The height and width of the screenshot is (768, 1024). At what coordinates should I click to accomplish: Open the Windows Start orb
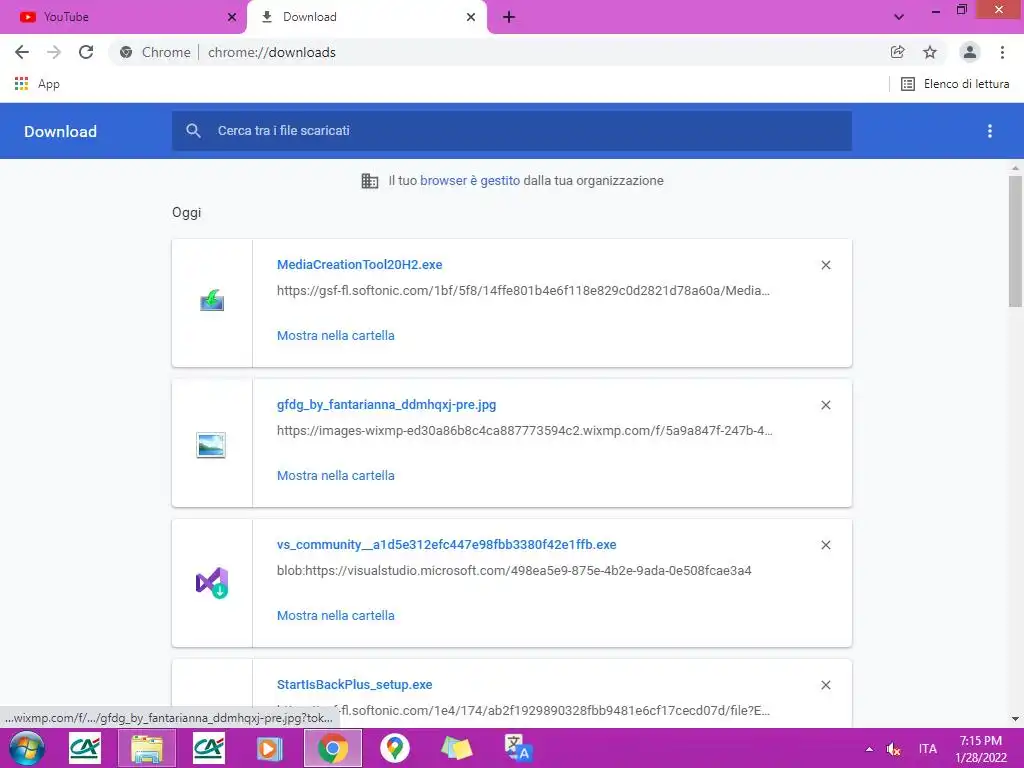point(26,748)
